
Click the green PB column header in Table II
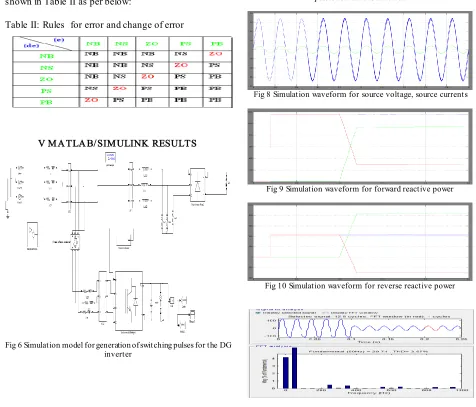pyautogui.click(x=217, y=44)
